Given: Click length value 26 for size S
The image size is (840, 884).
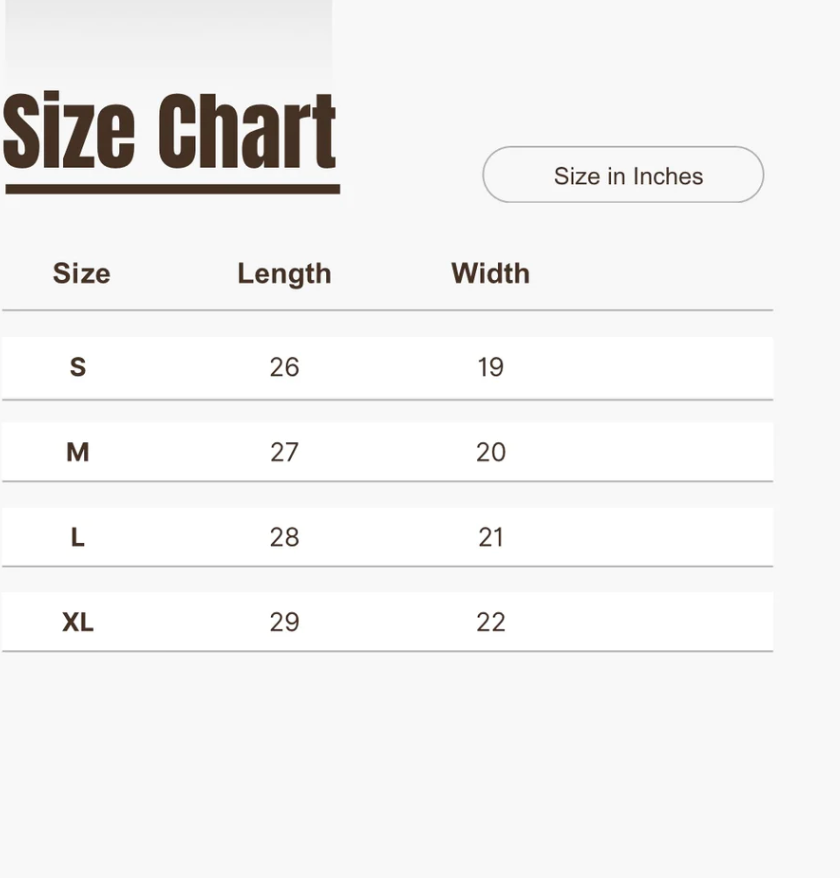Looking at the screenshot, I should pyautogui.click(x=284, y=367).
